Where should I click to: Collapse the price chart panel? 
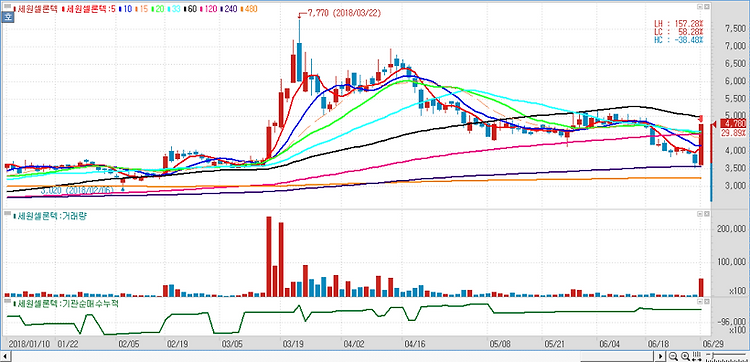tap(699, 8)
